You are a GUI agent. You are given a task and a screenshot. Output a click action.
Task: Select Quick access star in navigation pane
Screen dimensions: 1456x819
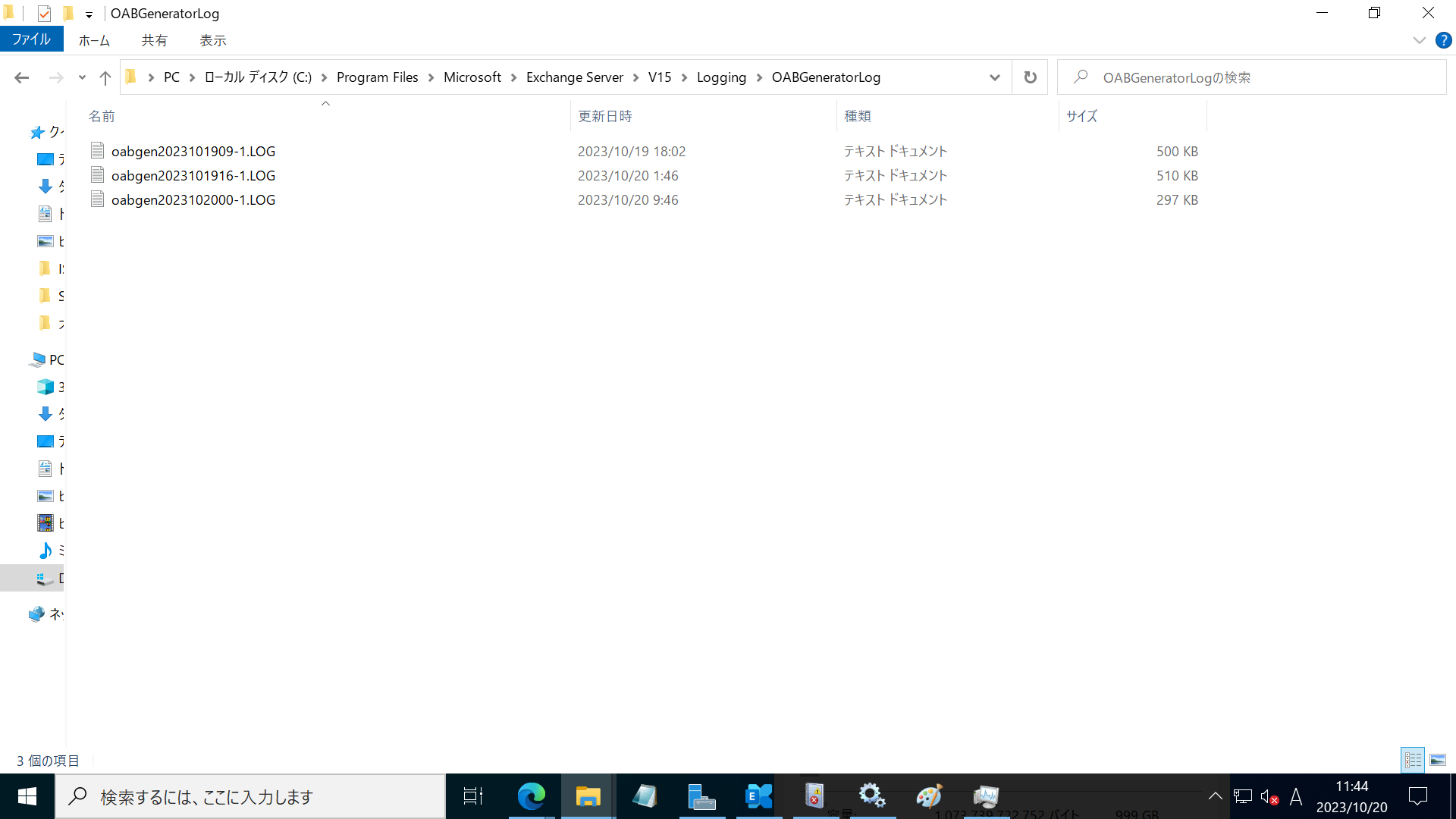point(37,133)
